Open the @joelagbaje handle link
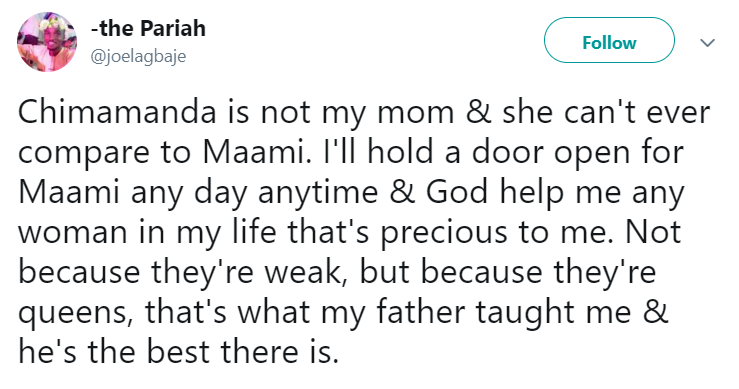This screenshot has width=739, height=389. (x=138, y=56)
